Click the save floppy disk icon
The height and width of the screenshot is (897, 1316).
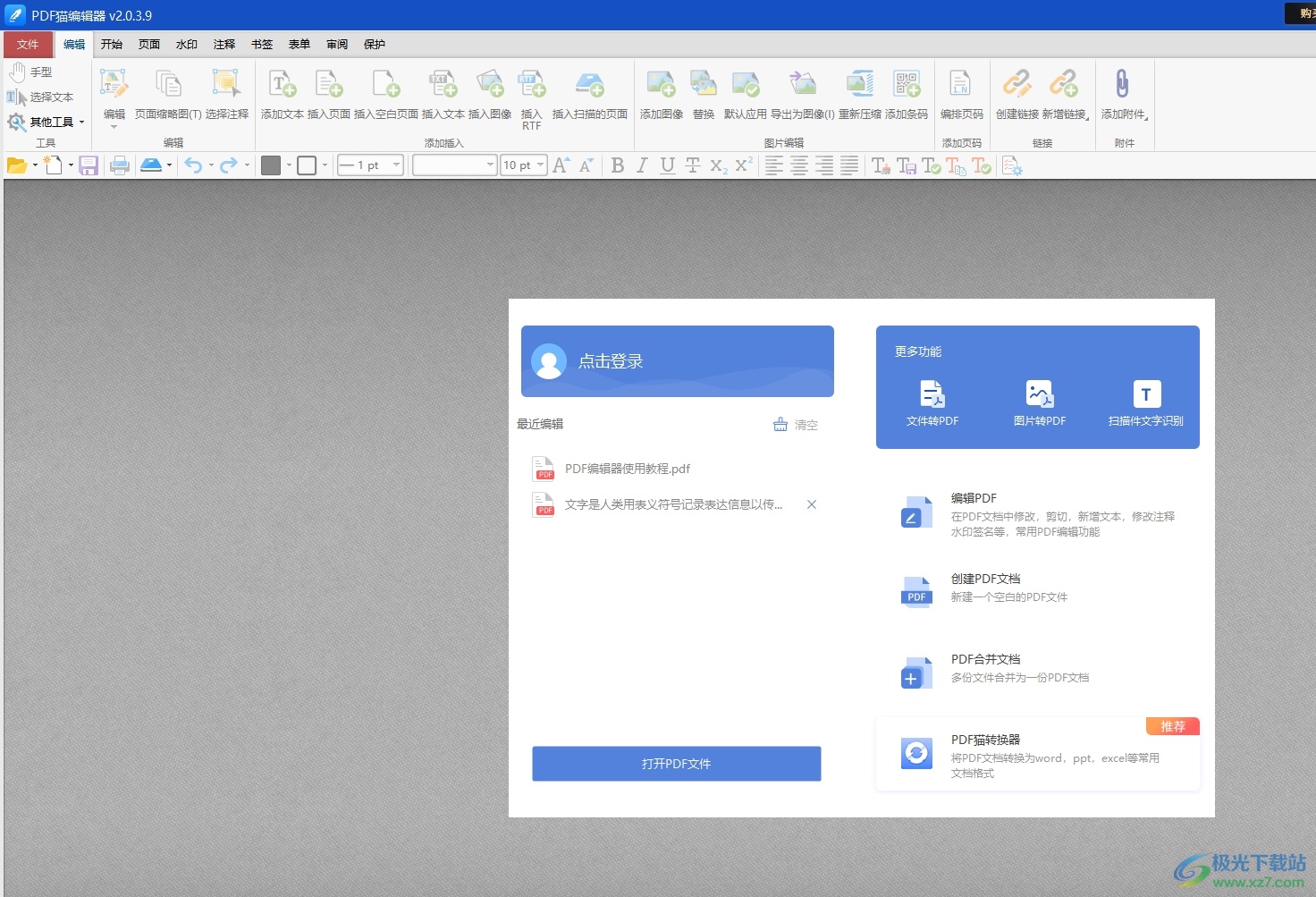(89, 165)
